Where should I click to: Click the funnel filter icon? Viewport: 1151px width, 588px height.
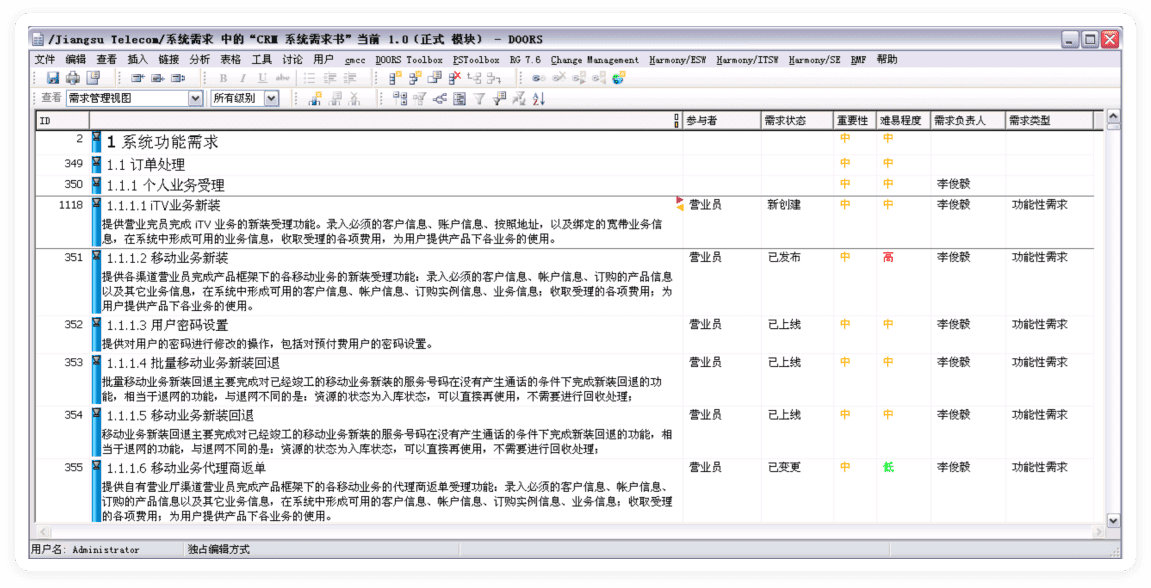(480, 98)
